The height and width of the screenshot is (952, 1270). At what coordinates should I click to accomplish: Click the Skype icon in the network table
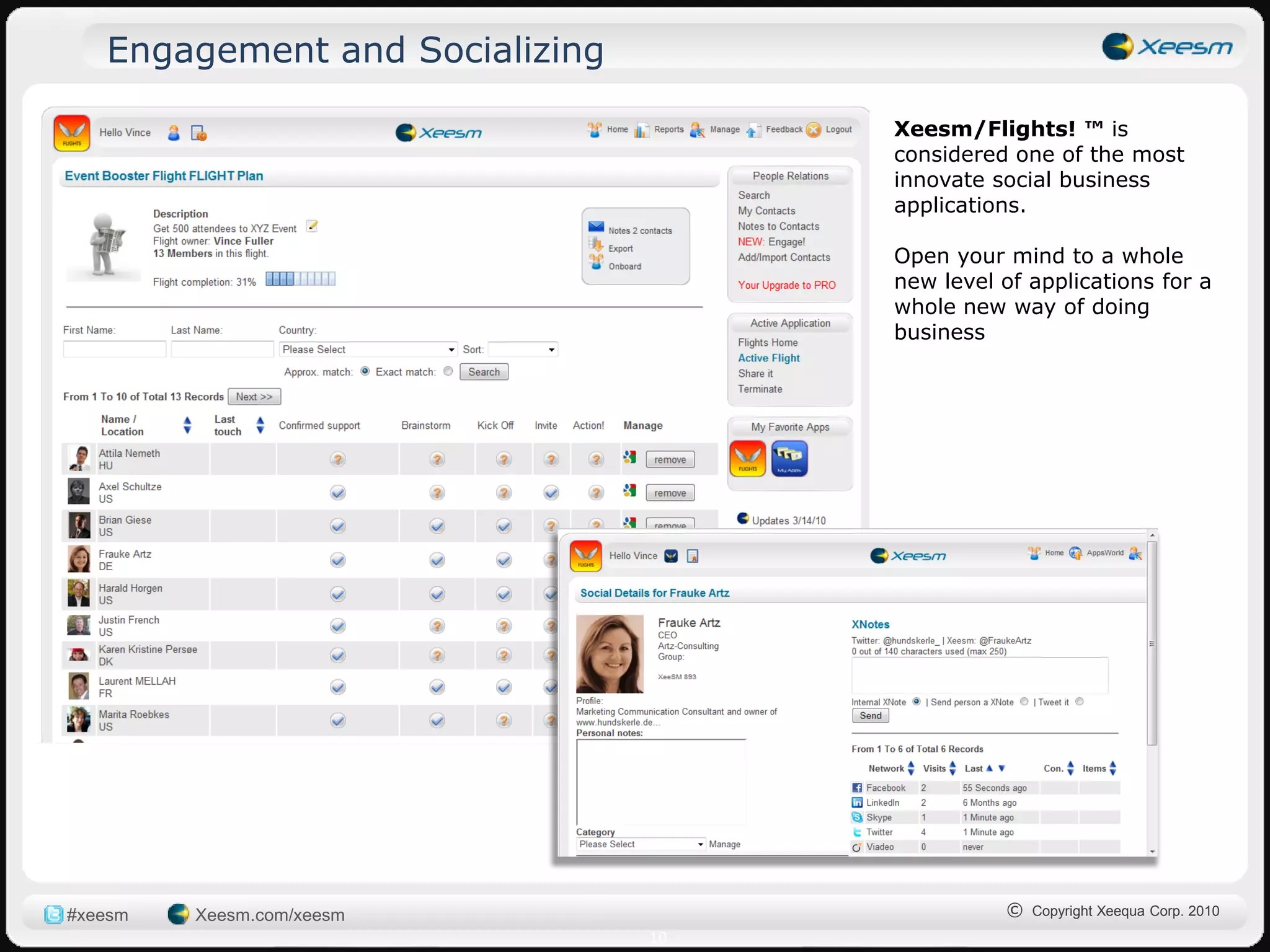(857, 818)
